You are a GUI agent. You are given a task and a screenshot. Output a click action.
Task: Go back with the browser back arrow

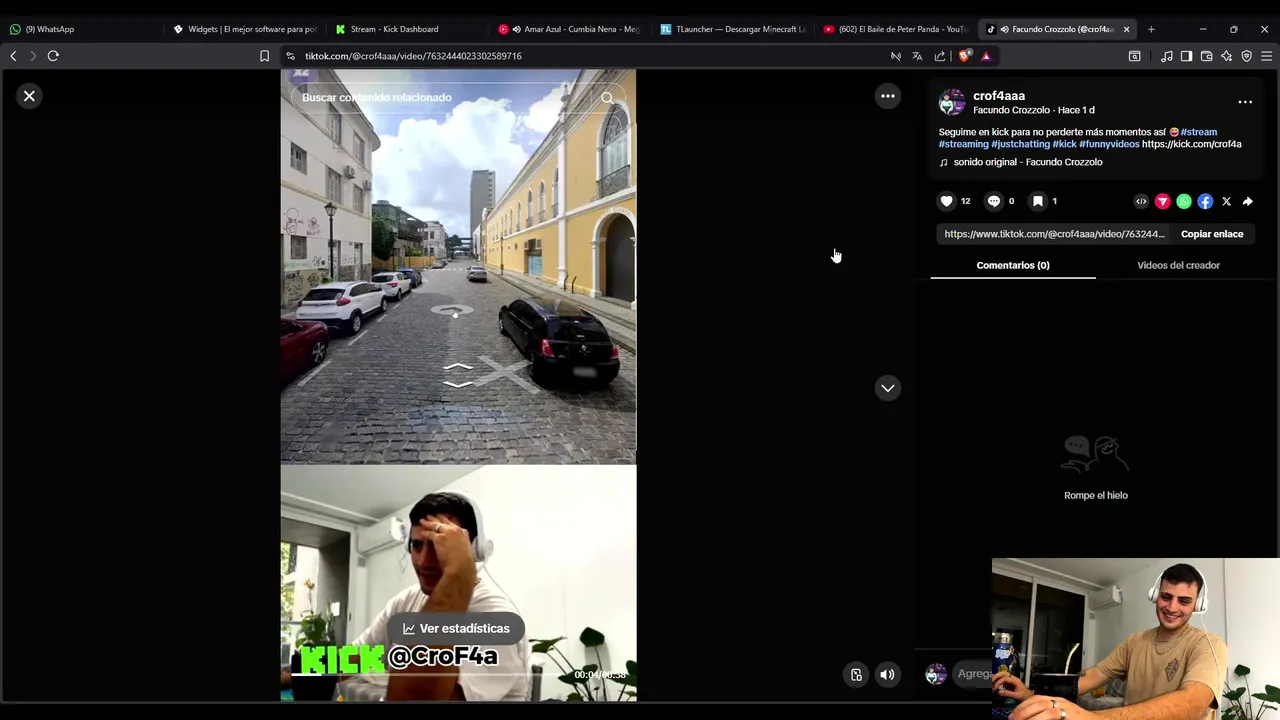13,56
